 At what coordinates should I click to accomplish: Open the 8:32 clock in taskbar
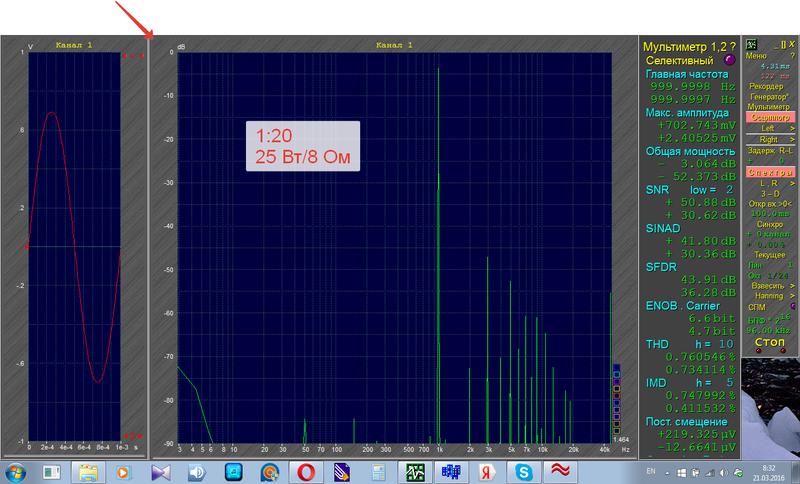tap(768, 472)
